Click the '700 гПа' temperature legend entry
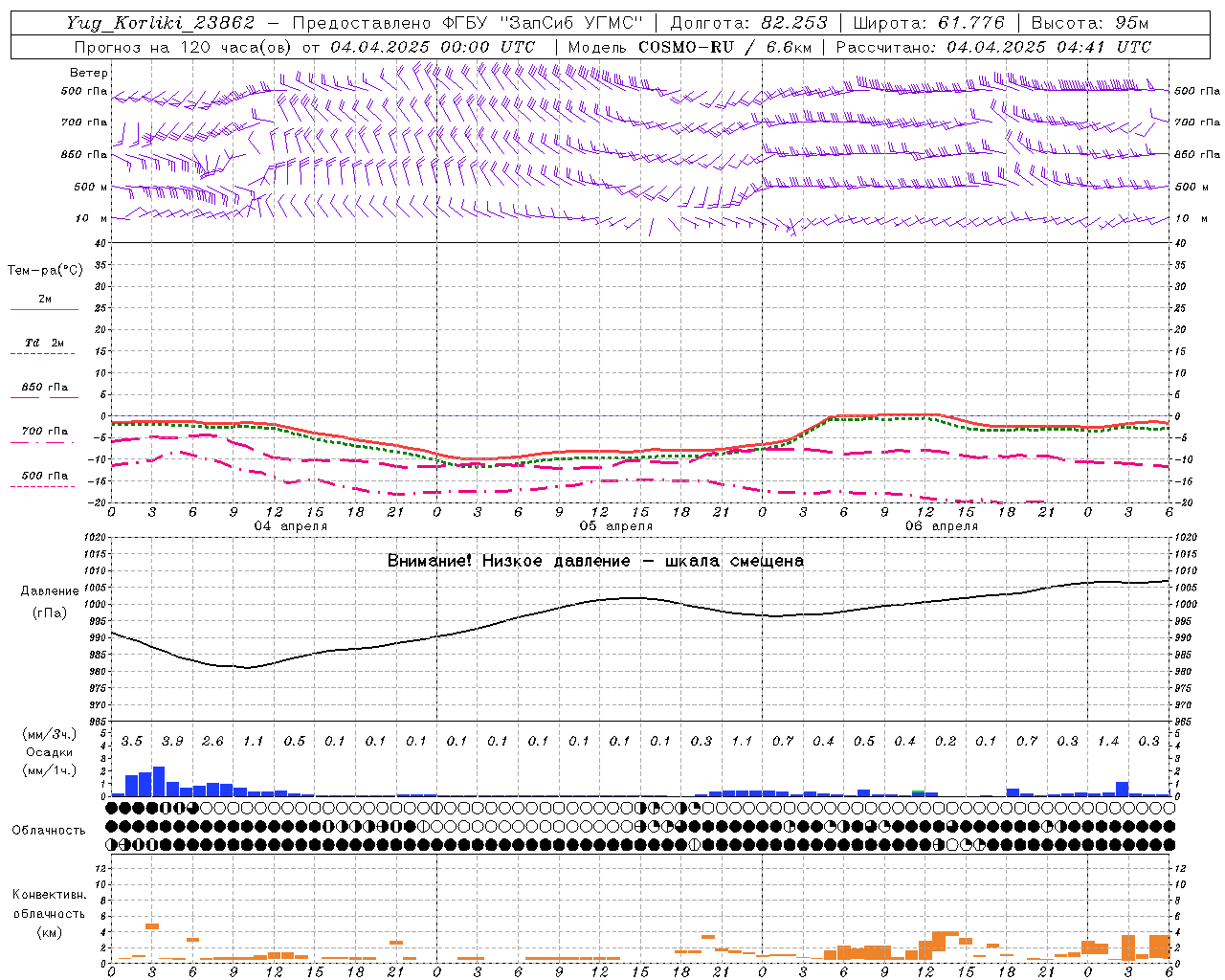This screenshot has height=980, width=1225. pyautogui.click(x=45, y=431)
